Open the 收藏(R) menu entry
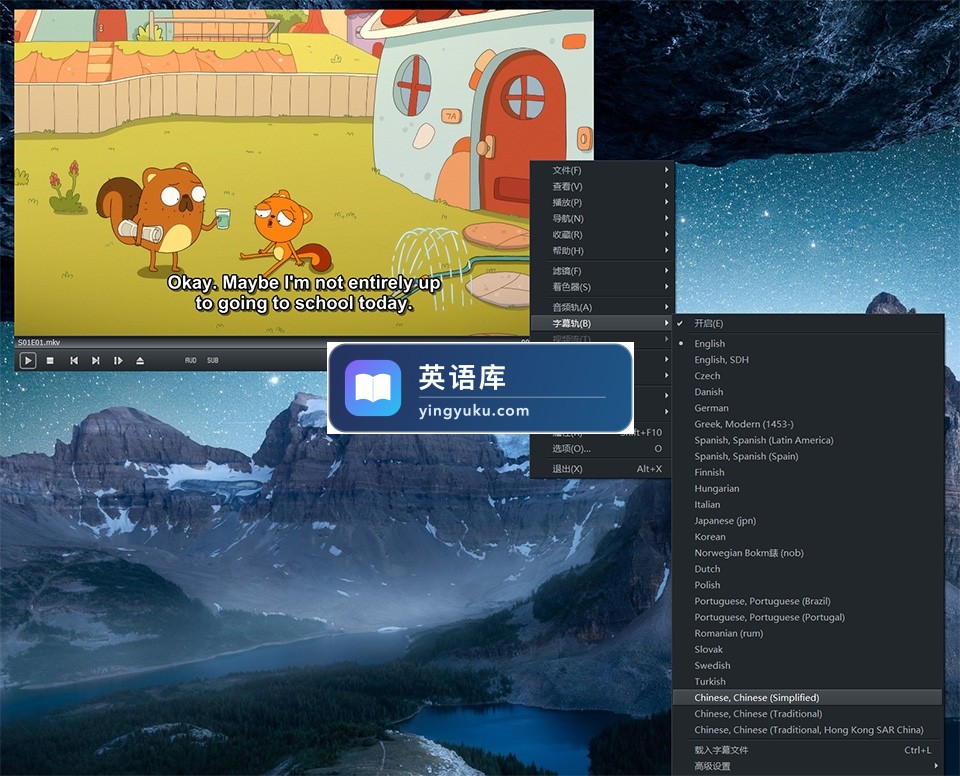The width and height of the screenshot is (960, 776). (x=602, y=235)
